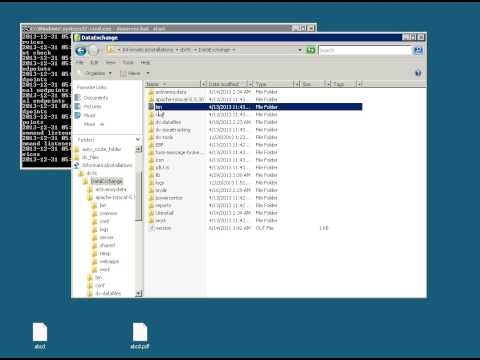Click the greyed Forward navigation arrow

point(94,51)
